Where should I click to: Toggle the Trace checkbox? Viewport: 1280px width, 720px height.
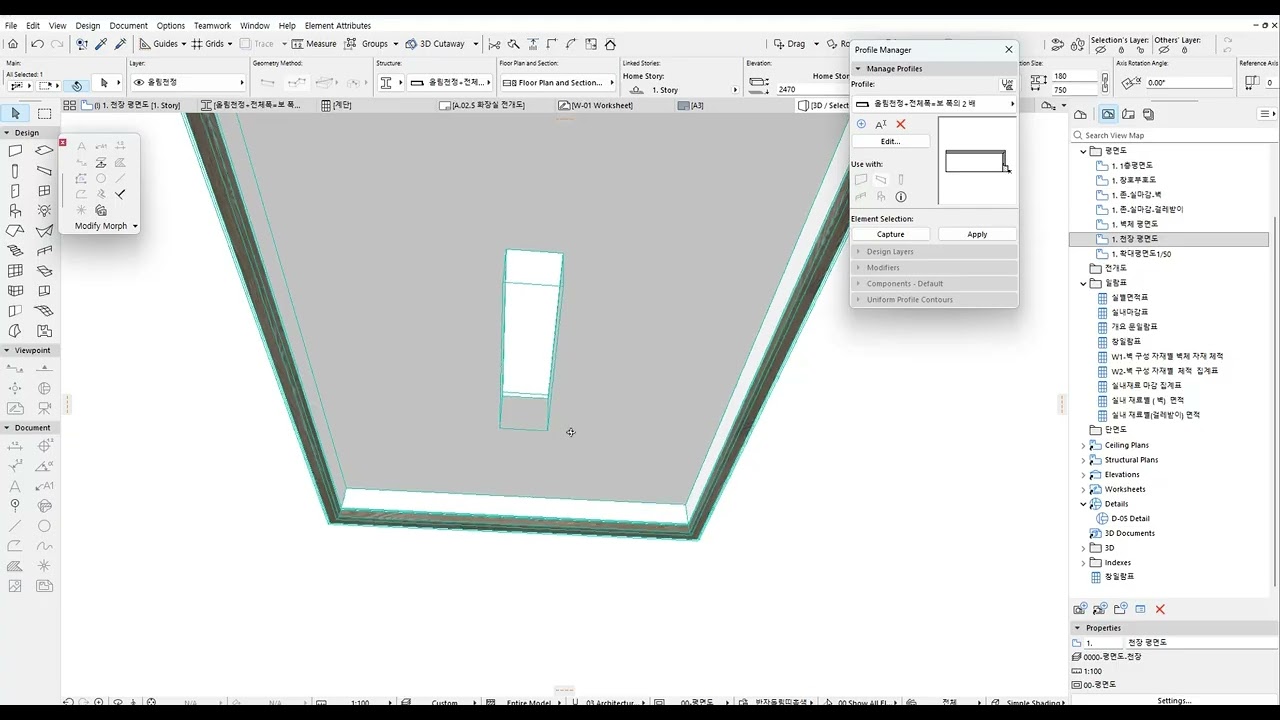click(258, 44)
